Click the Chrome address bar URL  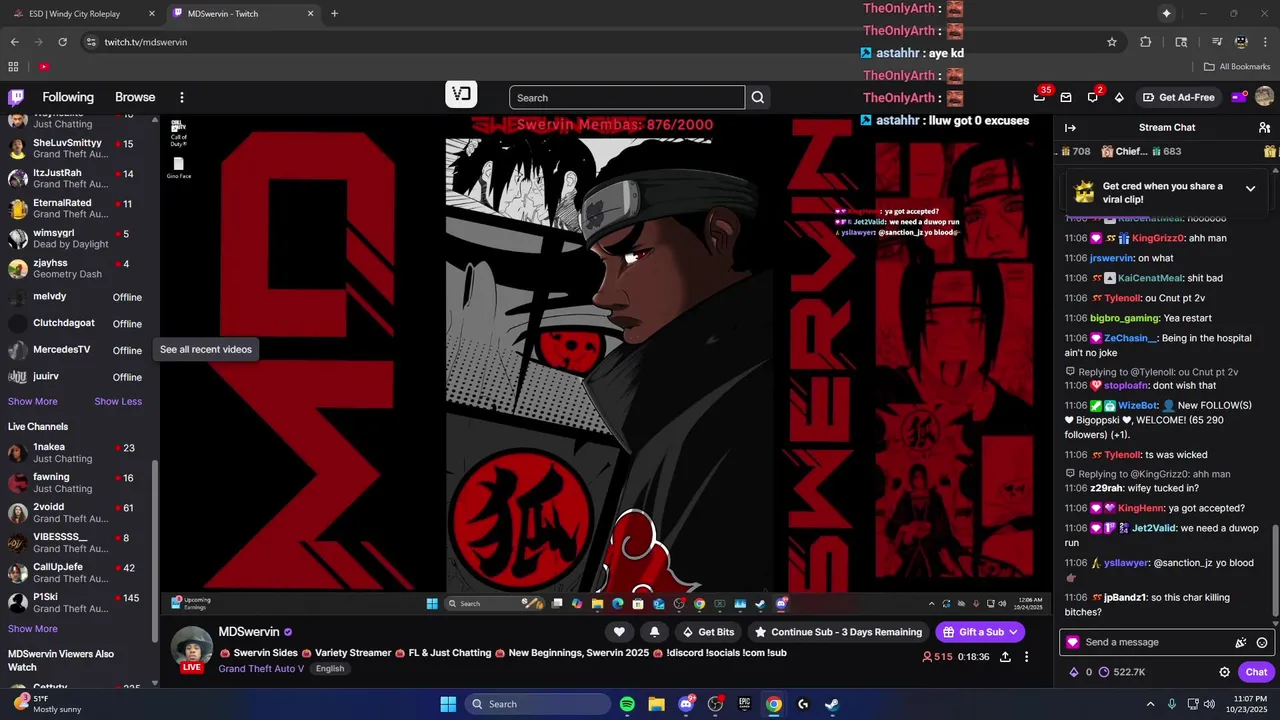coord(146,42)
